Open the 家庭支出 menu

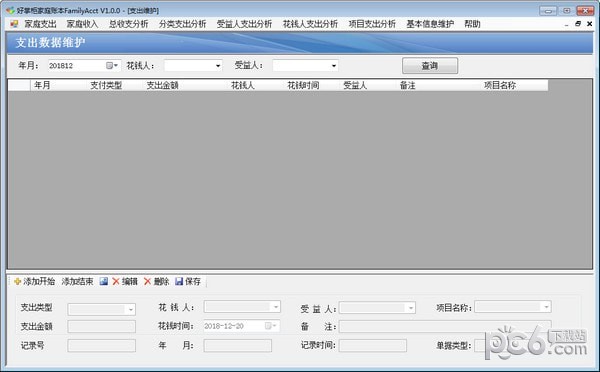[41, 24]
